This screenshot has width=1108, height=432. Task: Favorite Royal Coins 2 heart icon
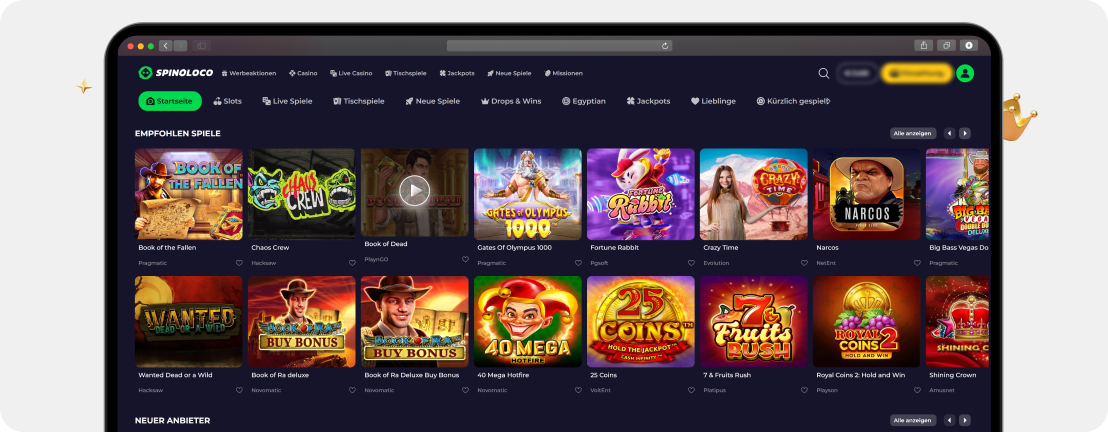coord(917,390)
